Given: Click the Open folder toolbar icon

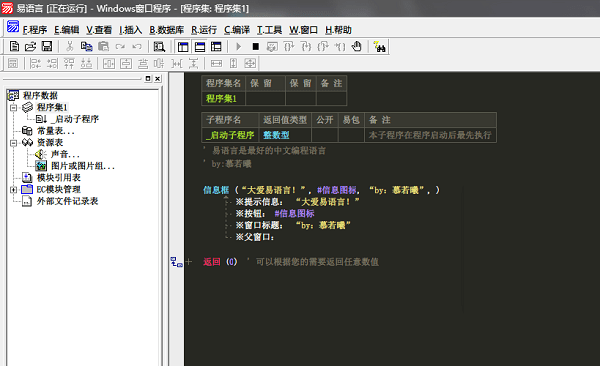Looking at the screenshot, I should point(30,47).
